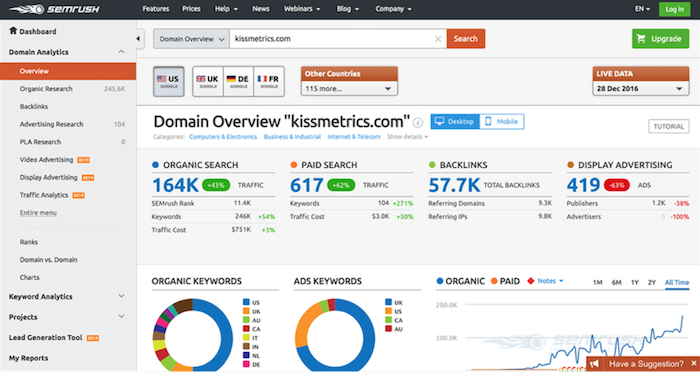This screenshot has width=700, height=372.
Task: Click the blue US swatch in Organic Keywords legend
Action: (x=246, y=302)
